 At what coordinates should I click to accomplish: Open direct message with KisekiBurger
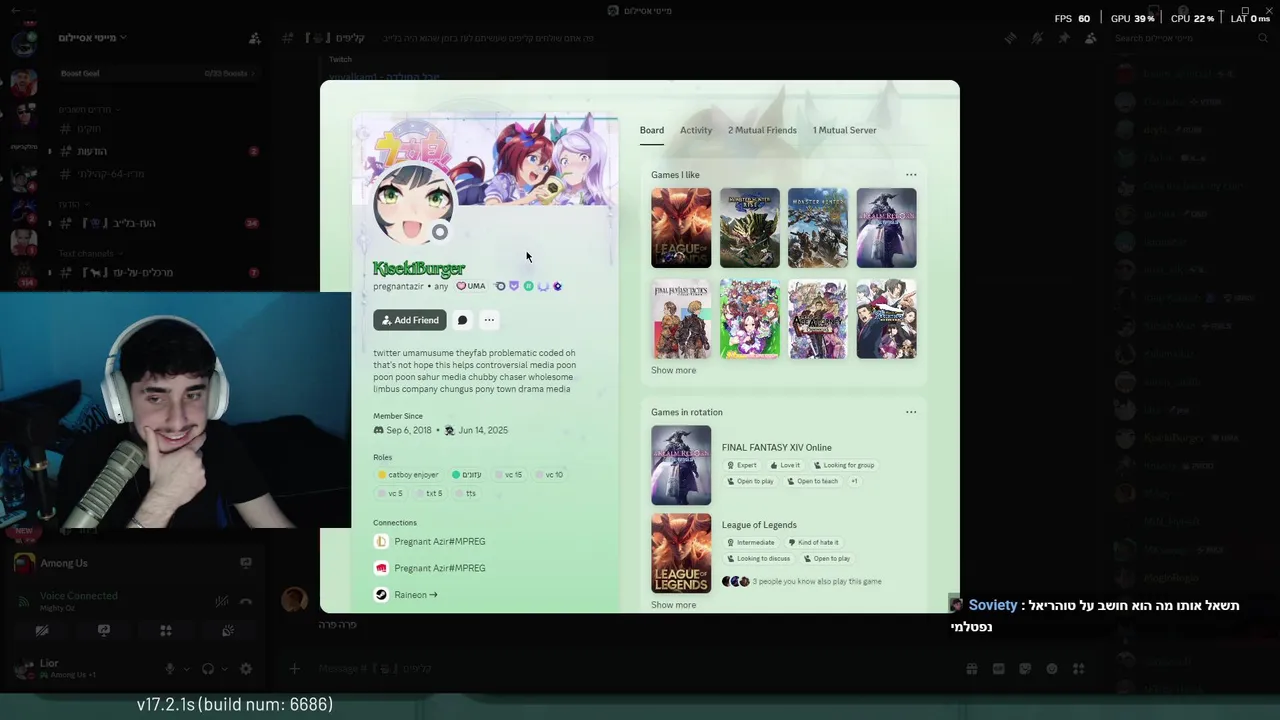click(x=462, y=320)
